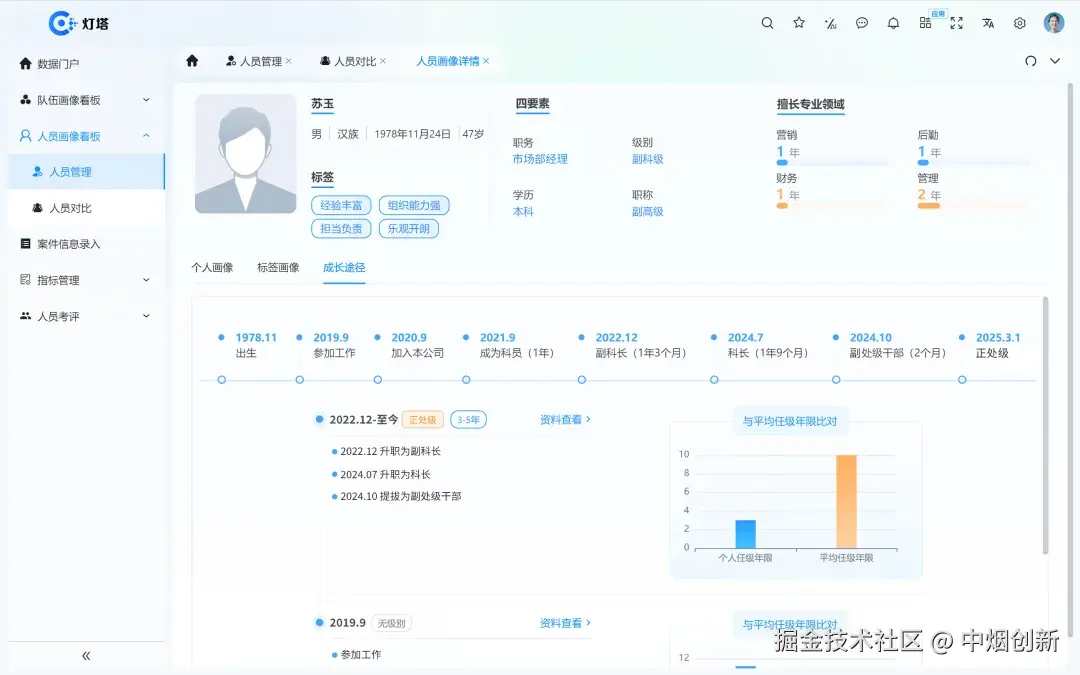Open the message bubble icon in top bar
The width and height of the screenshot is (1080, 675).
pyautogui.click(x=862, y=22)
